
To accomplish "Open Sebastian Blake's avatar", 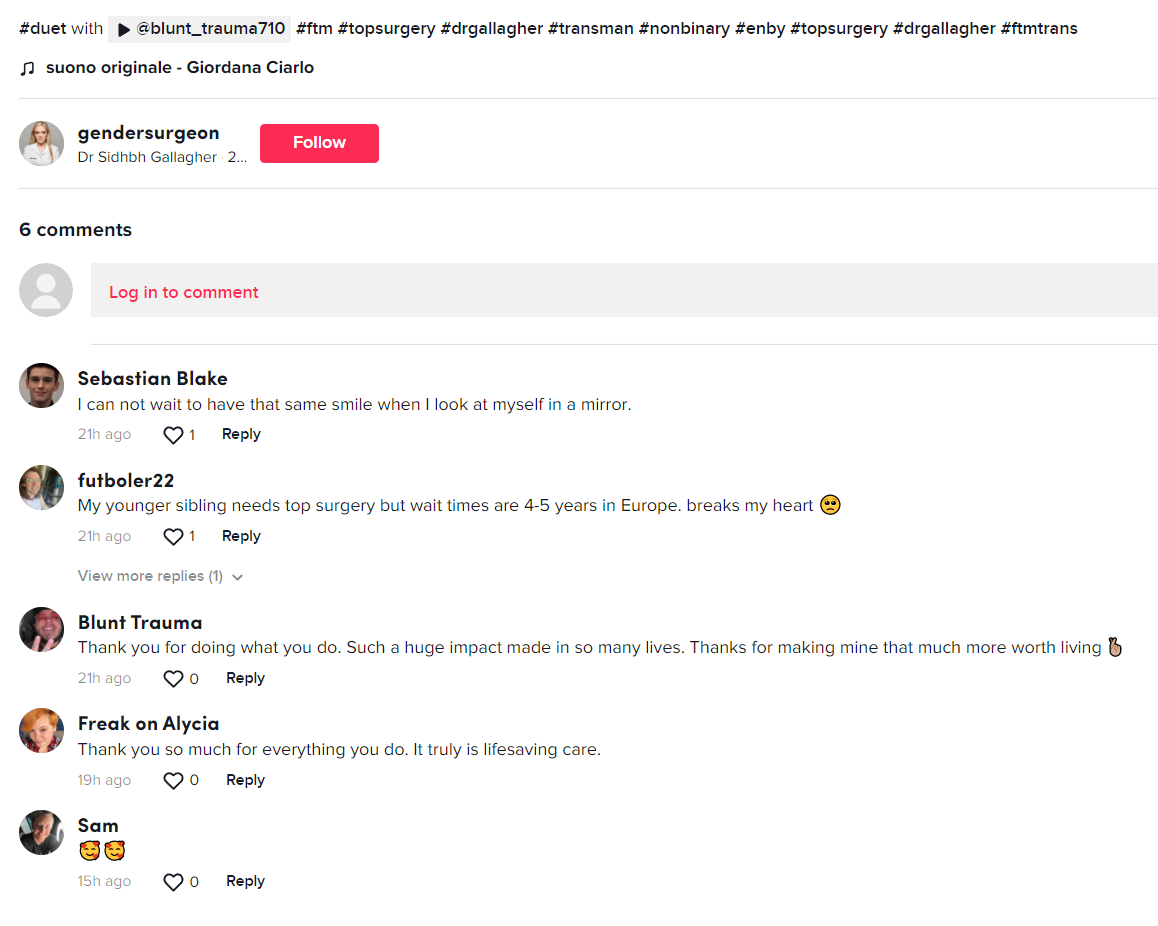I will pos(41,385).
